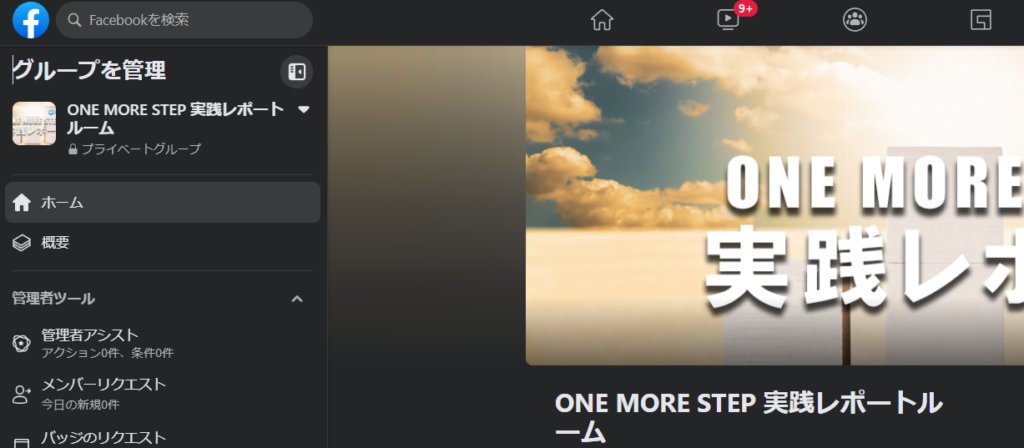Click the 管理者アシスト icon
The width and height of the screenshot is (1024, 448).
pos(22,344)
